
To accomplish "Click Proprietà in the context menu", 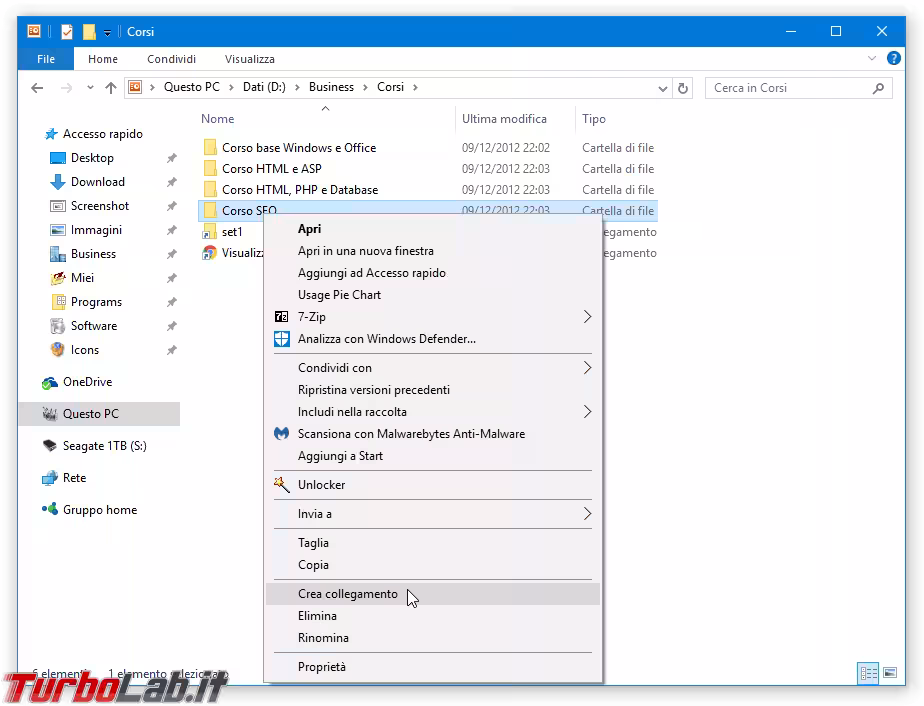I will 321,667.
